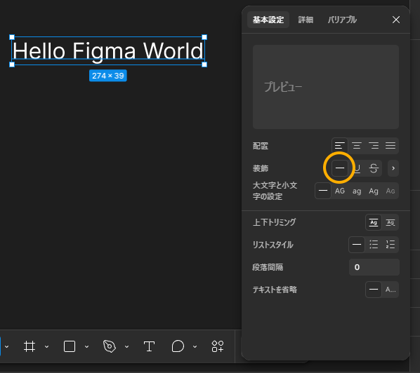Apply strikethrough decoration
Viewport: 420px width, 373px height.
pos(374,168)
